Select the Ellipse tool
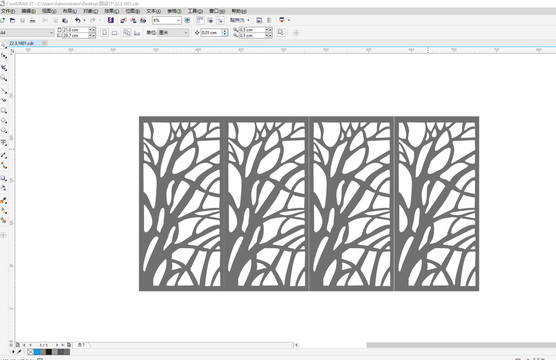This screenshot has width=556, height=360. click(x=4, y=121)
